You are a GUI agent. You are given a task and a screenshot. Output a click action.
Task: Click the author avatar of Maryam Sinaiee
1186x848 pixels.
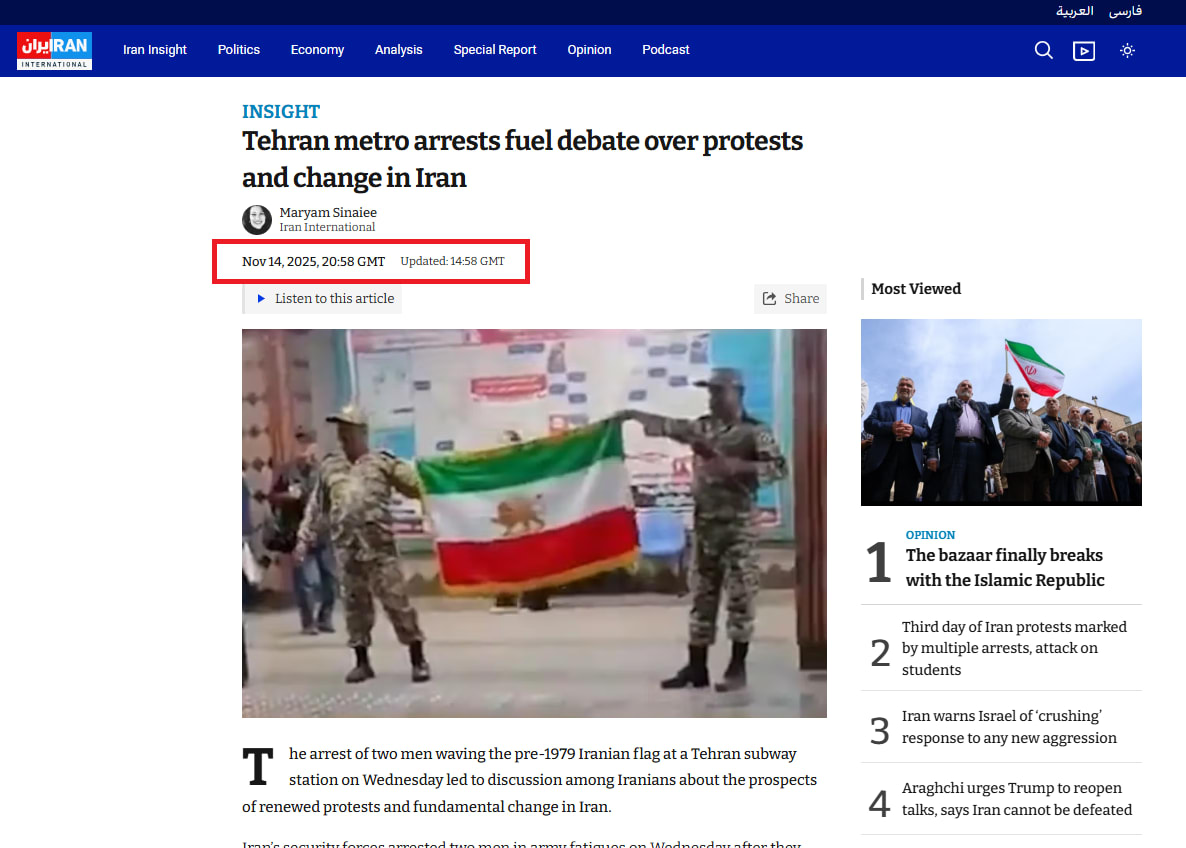pyautogui.click(x=257, y=219)
